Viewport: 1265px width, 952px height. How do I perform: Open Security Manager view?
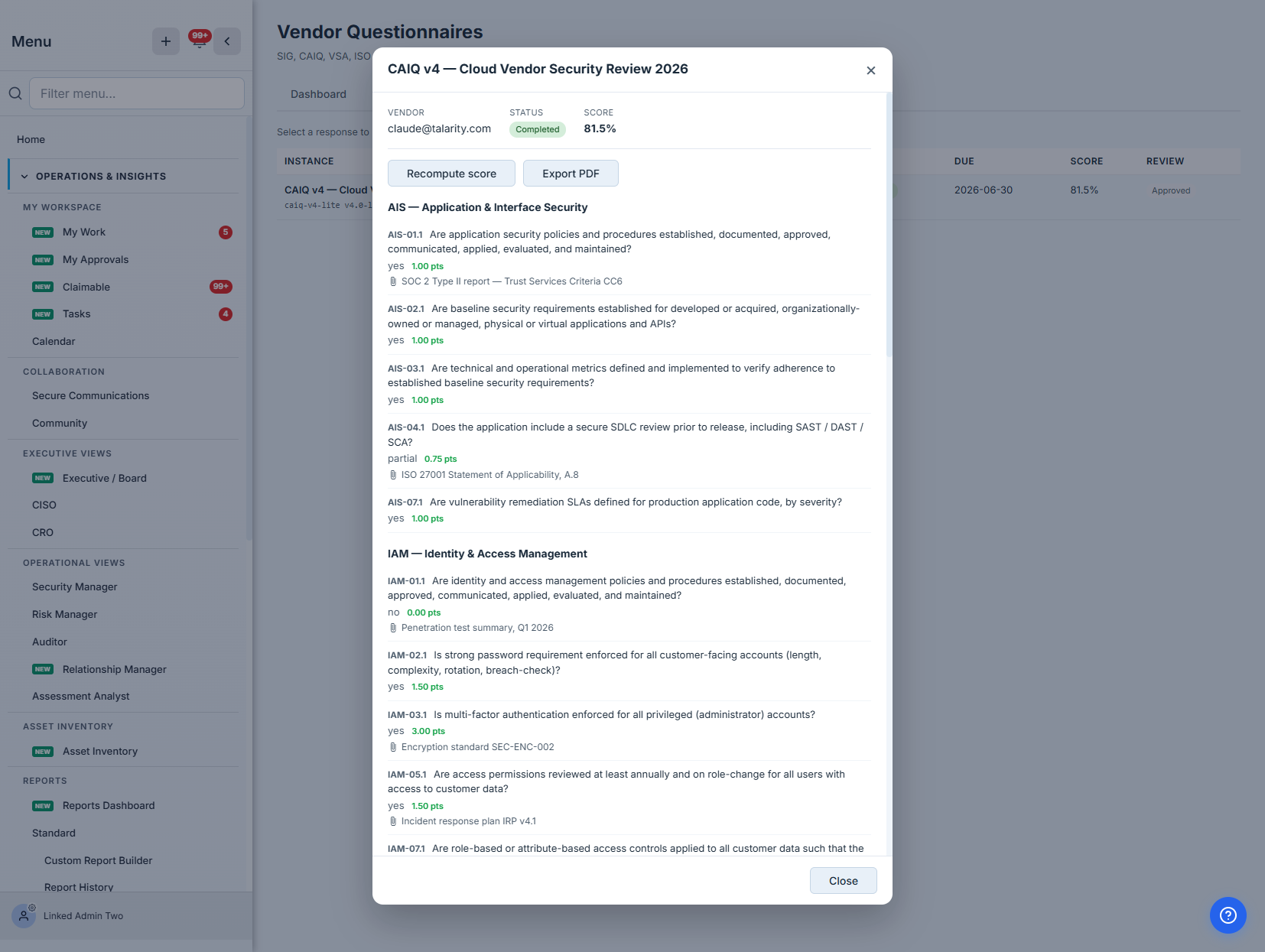(x=75, y=587)
